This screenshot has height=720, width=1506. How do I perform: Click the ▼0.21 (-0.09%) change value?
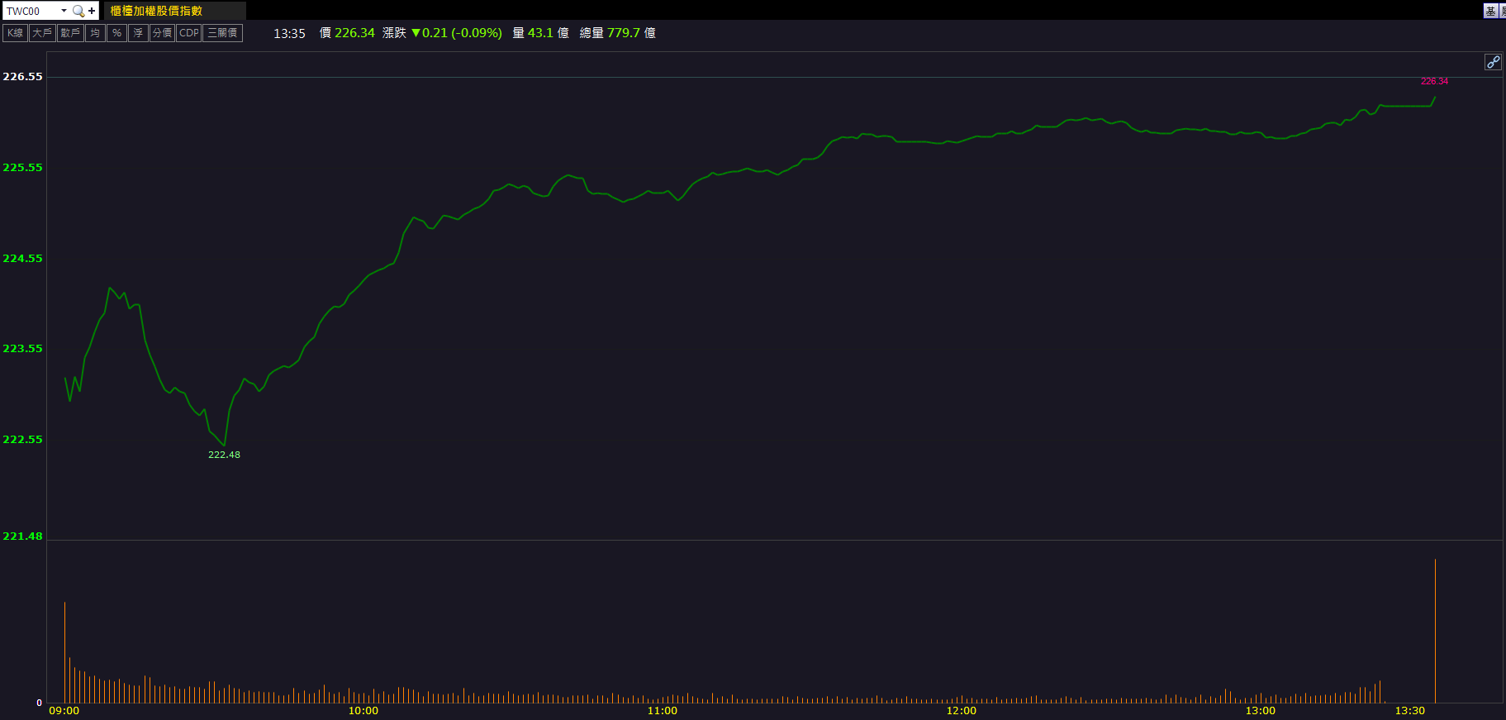456,33
